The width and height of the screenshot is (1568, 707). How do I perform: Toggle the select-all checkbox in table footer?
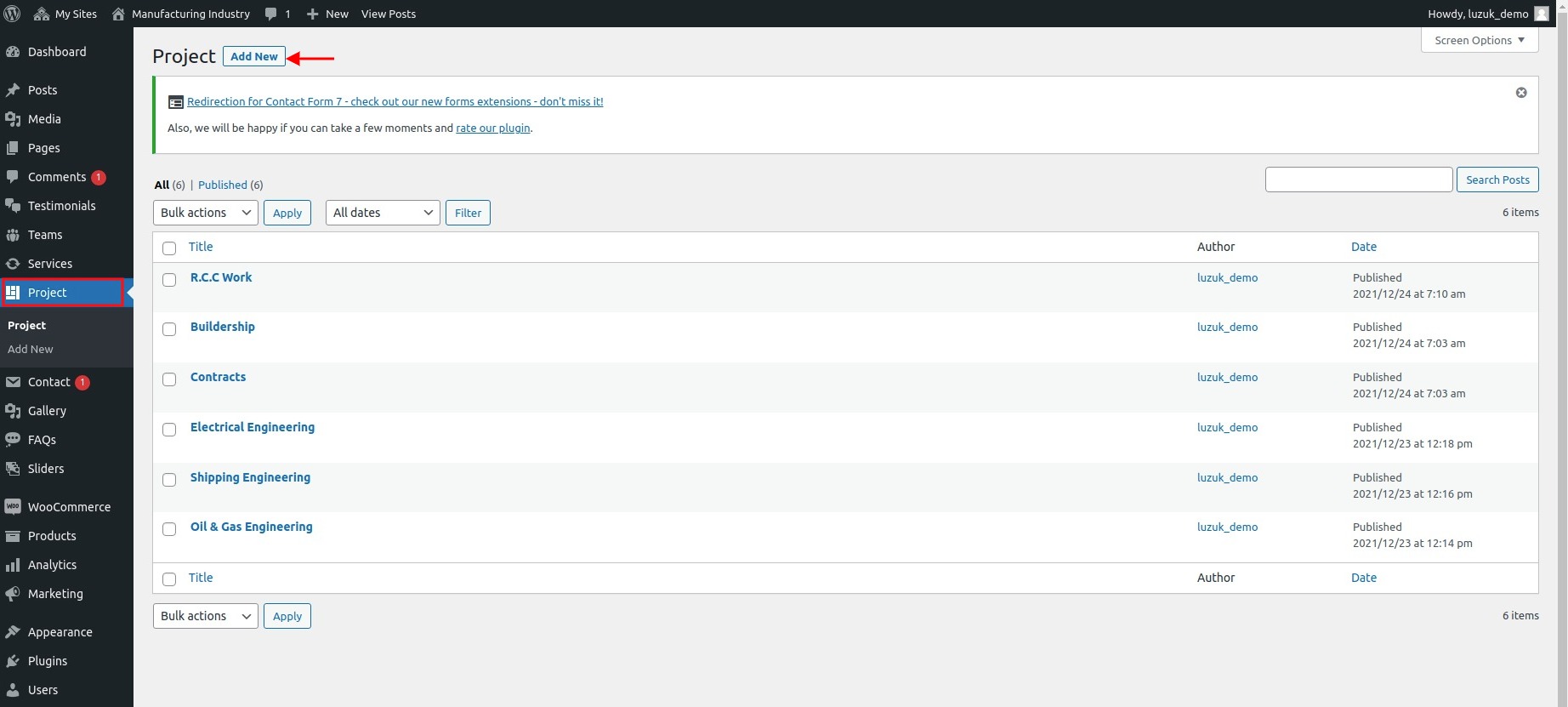169,579
